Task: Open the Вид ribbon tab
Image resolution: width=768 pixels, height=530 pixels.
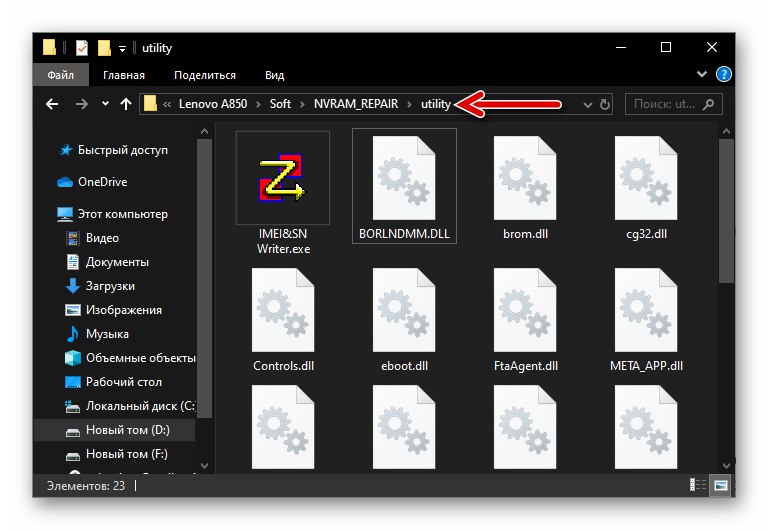Action: (274, 75)
